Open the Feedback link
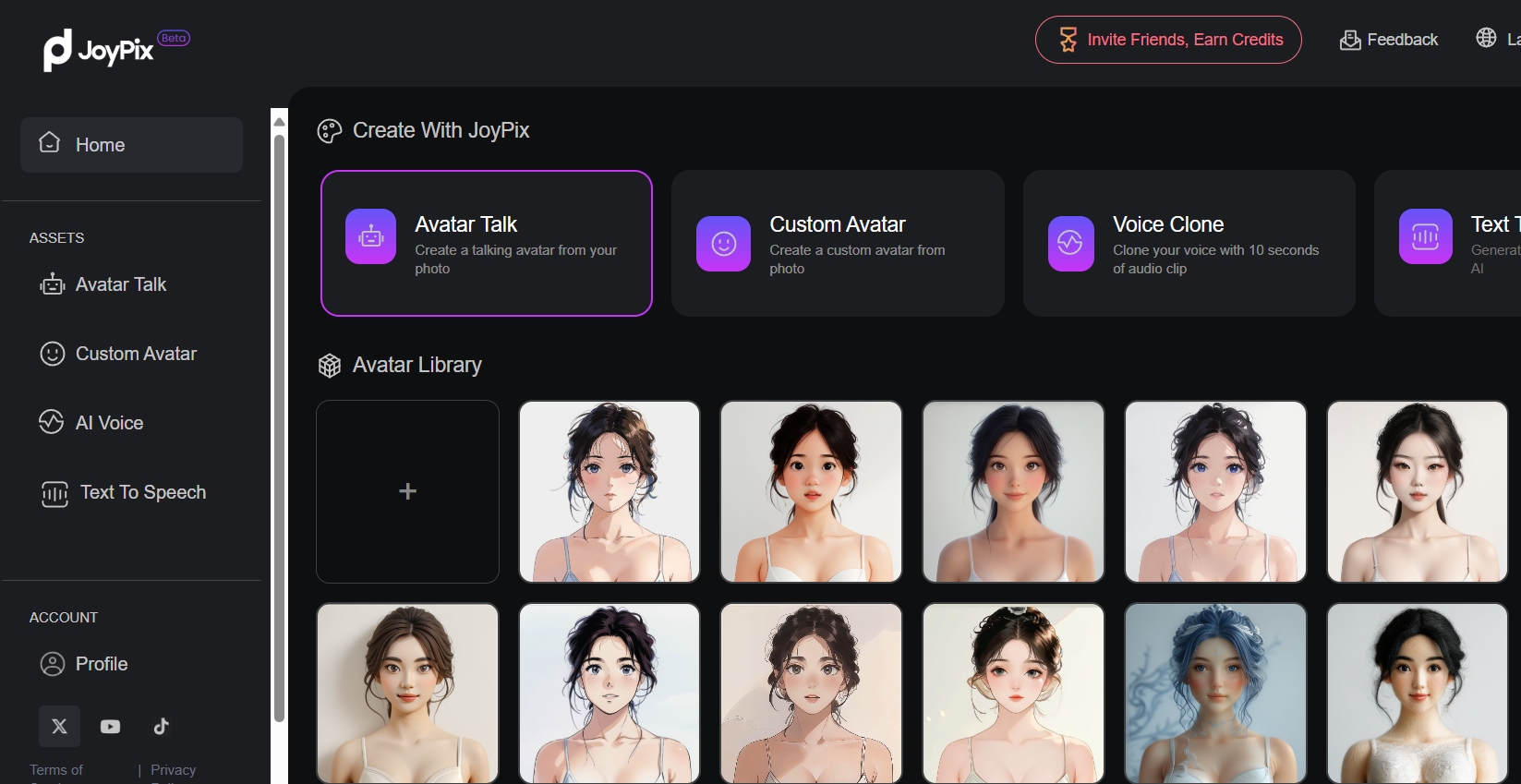 click(x=1389, y=40)
